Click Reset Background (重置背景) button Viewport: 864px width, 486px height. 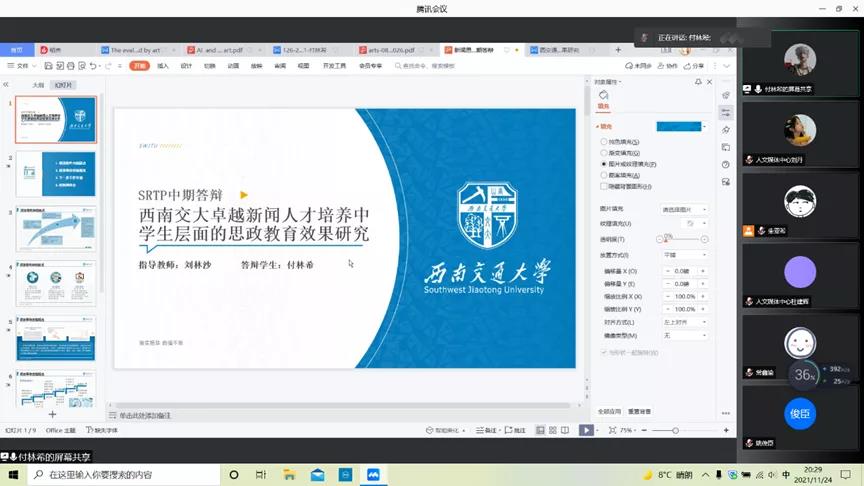[x=639, y=411]
